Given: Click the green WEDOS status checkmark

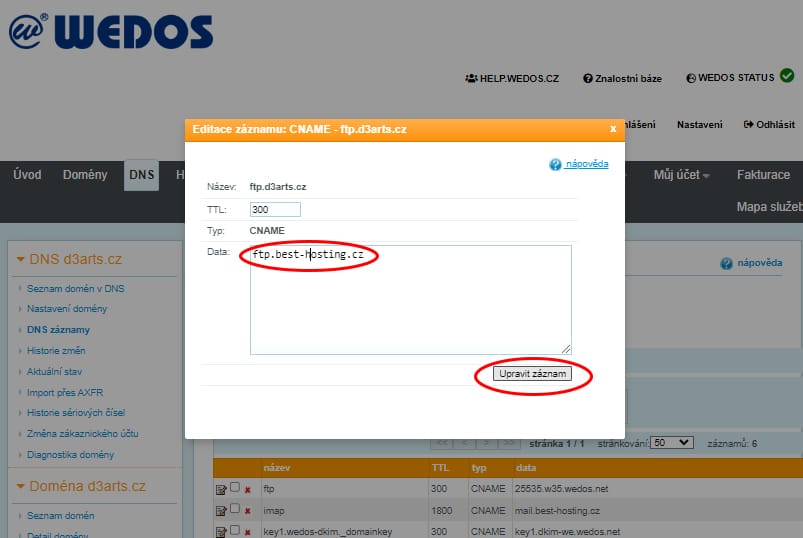Looking at the screenshot, I should 787,76.
